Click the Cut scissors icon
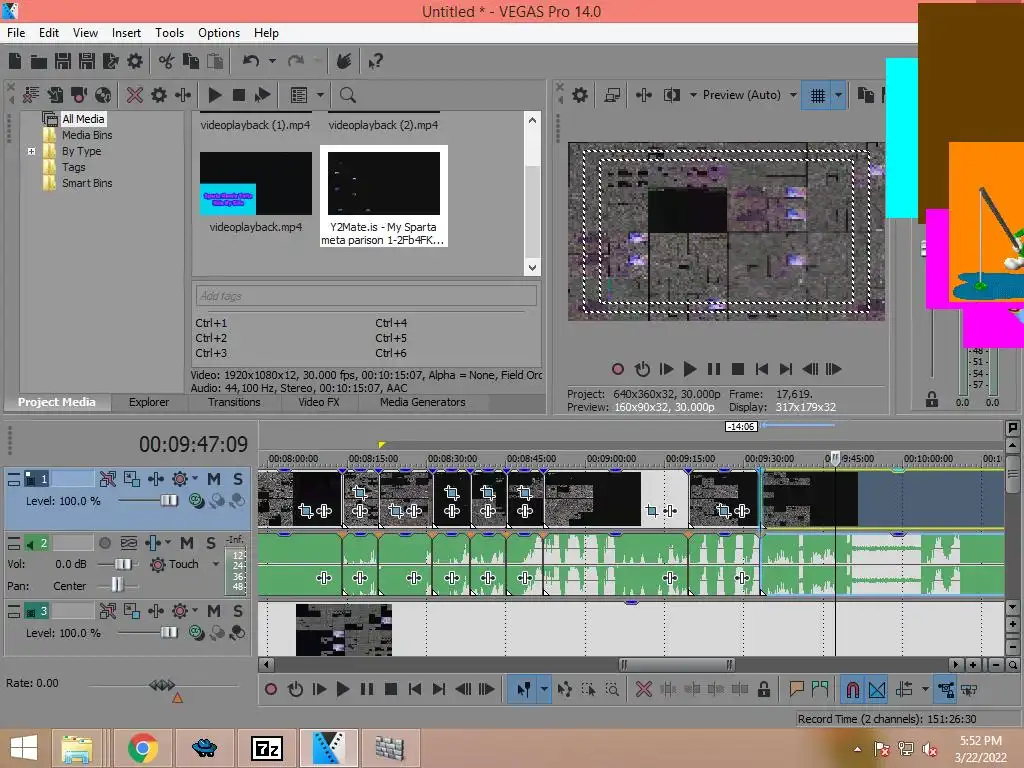This screenshot has width=1024, height=768. tap(166, 61)
